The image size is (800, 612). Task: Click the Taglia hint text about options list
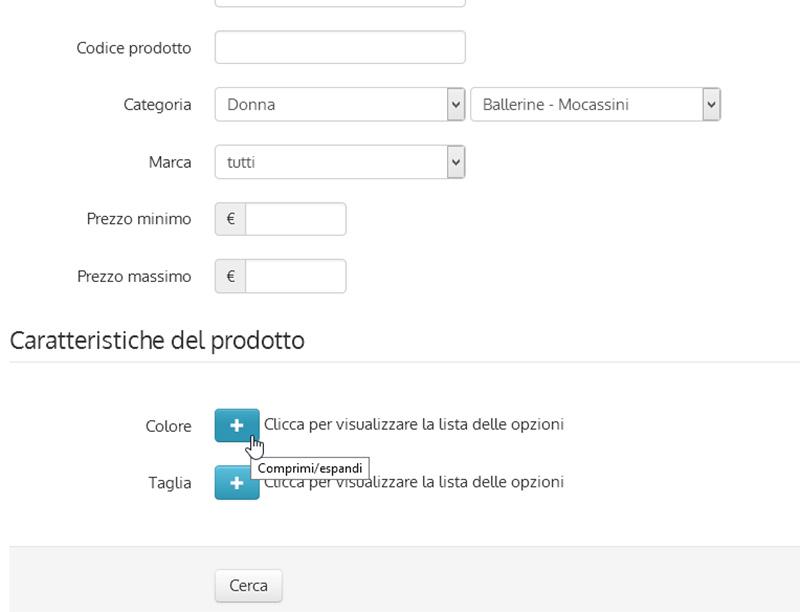tap(414, 482)
